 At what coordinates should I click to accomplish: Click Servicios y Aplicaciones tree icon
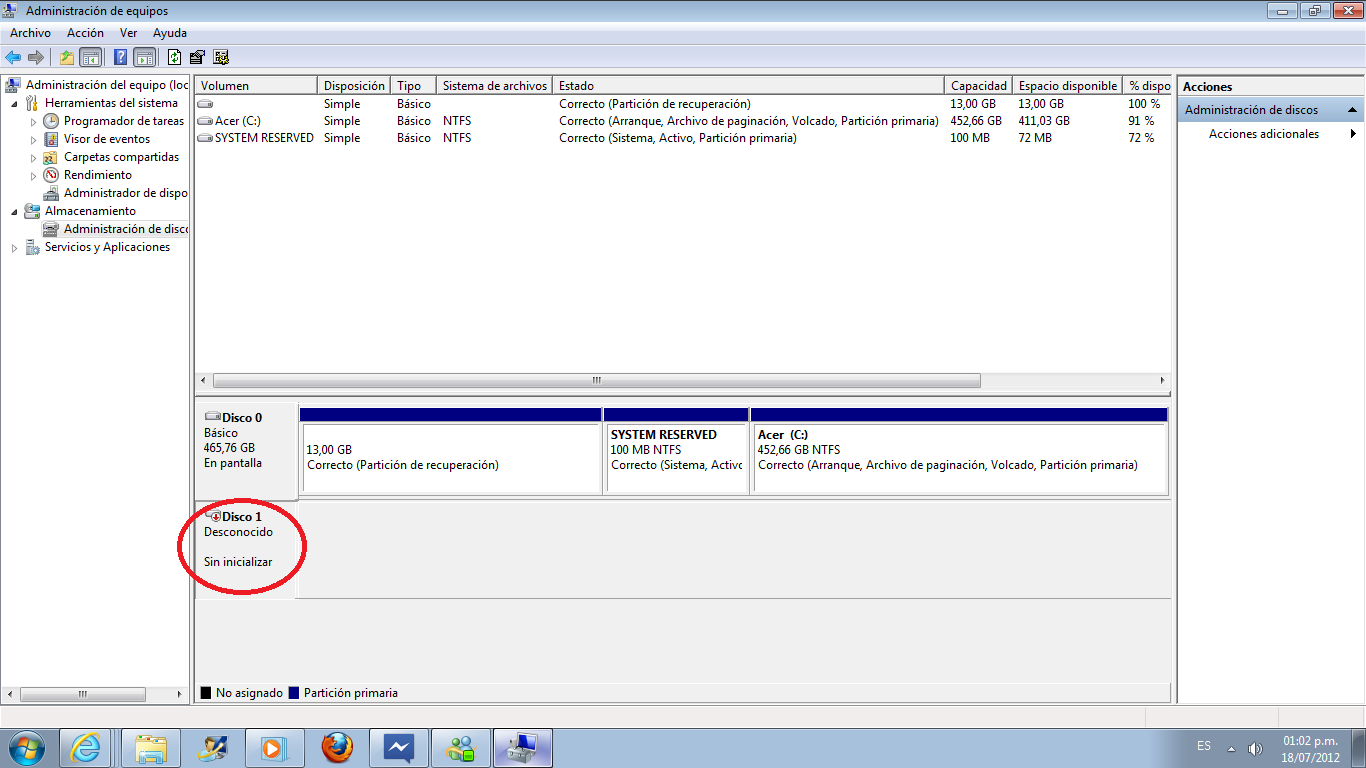[x=32, y=247]
